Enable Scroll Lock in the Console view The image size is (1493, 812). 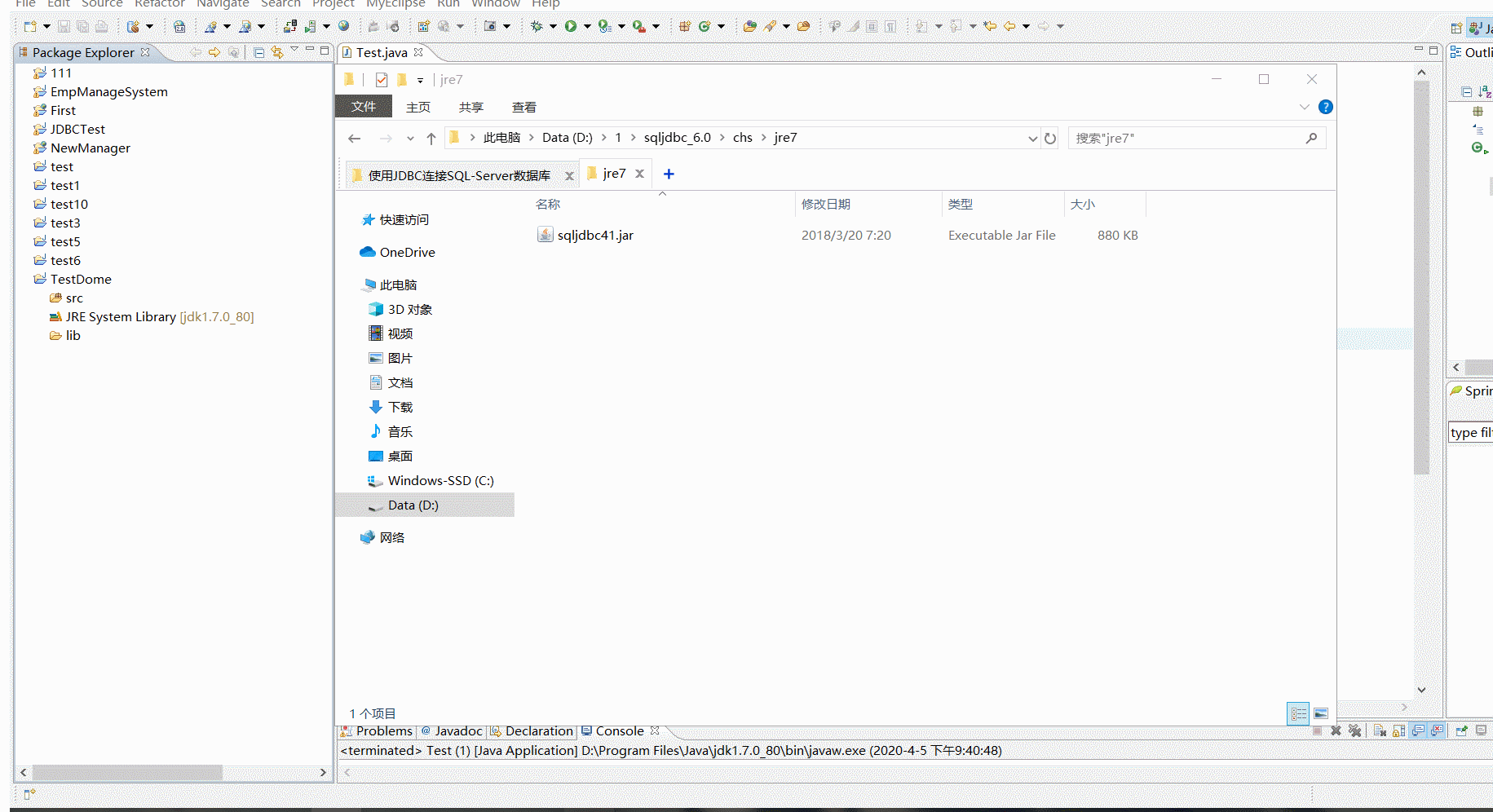point(1398,731)
